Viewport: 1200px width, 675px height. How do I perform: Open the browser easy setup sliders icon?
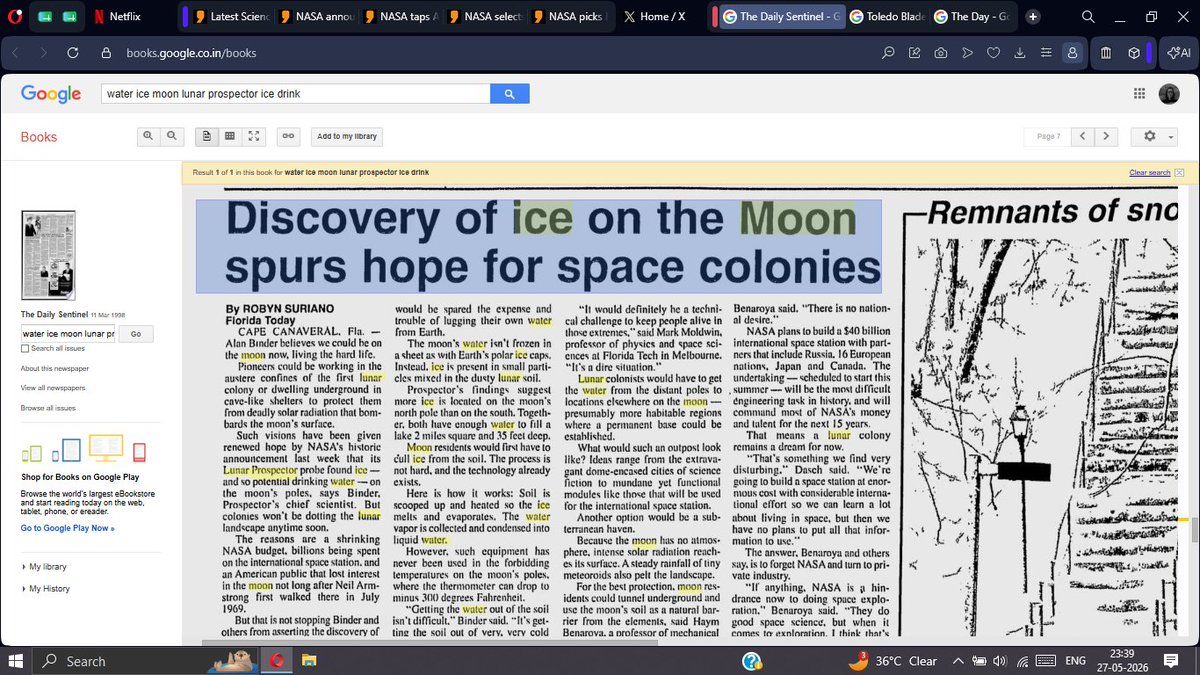pos(1045,53)
